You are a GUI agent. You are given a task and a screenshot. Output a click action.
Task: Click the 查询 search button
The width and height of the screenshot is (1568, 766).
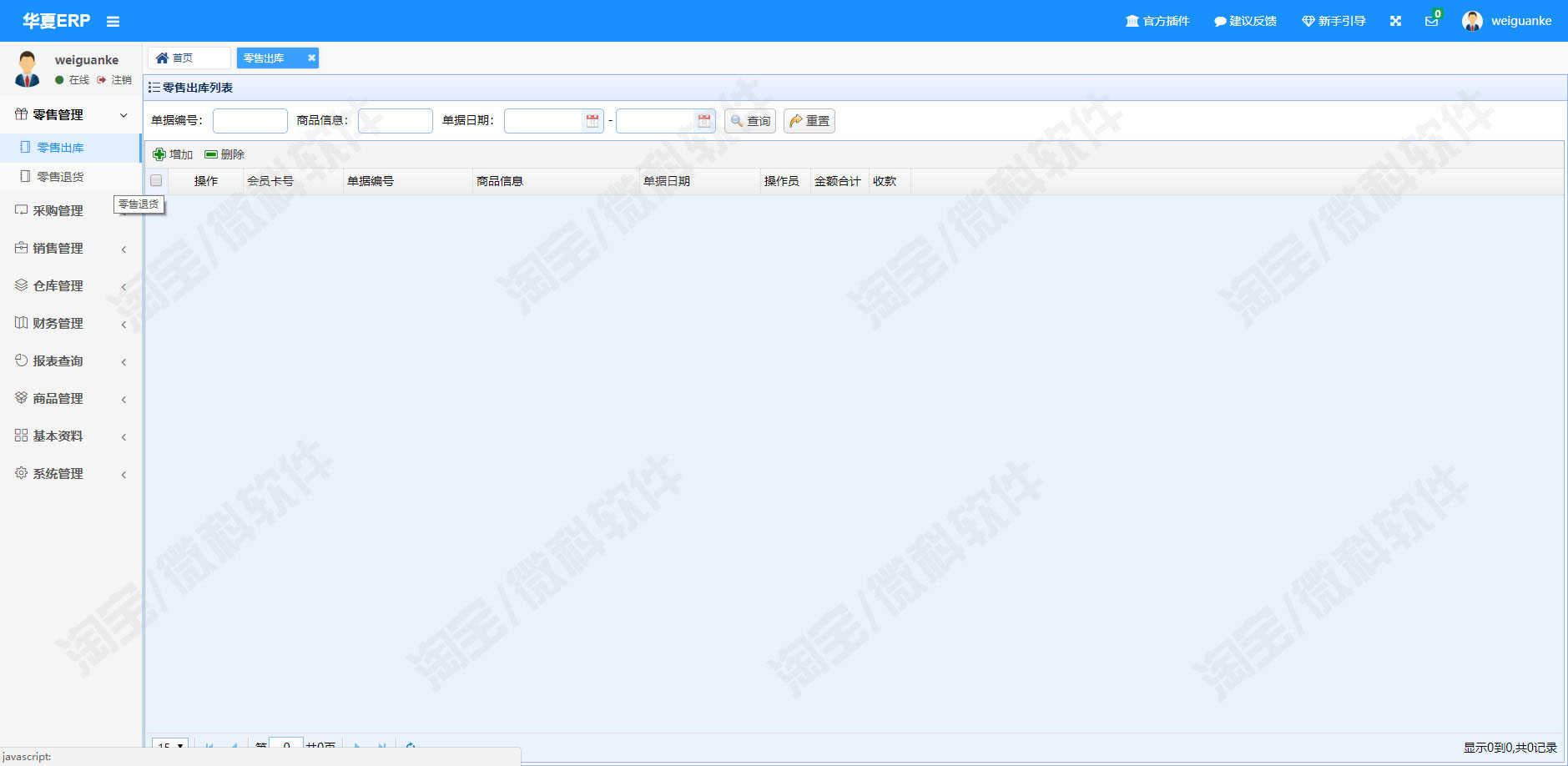(x=750, y=121)
